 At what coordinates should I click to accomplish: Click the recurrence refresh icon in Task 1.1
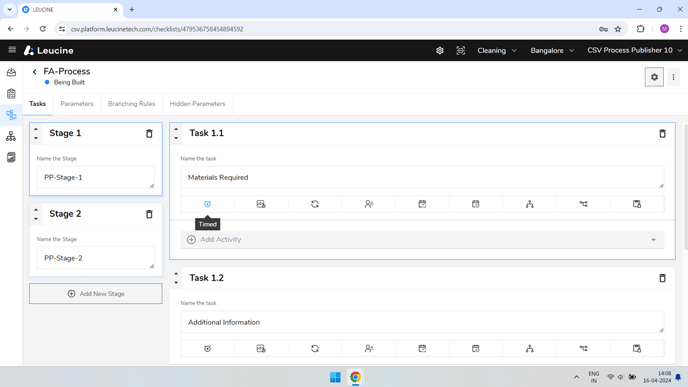pyautogui.click(x=315, y=204)
